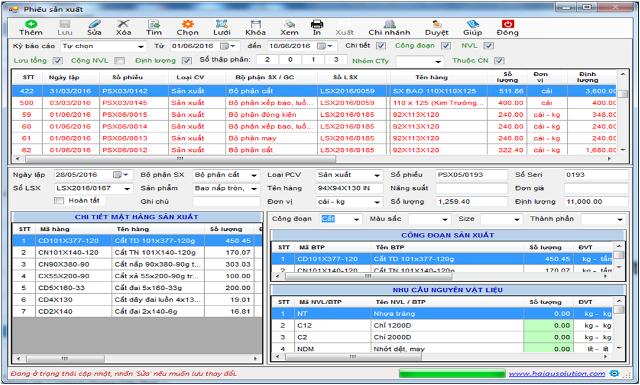This screenshot has height=385, width=640.
Task: Click the Duyệt (approve) toolbar icon
Action: point(437,24)
